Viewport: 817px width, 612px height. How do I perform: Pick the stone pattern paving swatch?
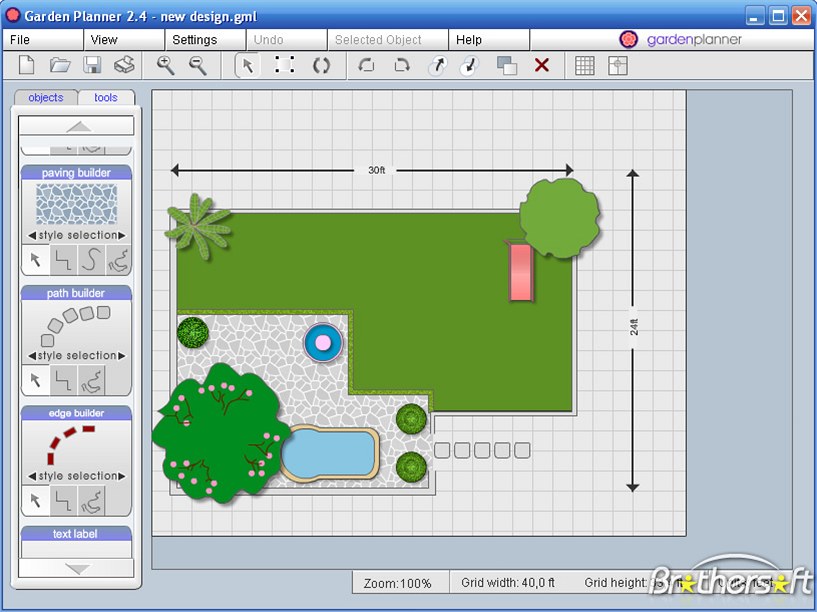(x=76, y=204)
